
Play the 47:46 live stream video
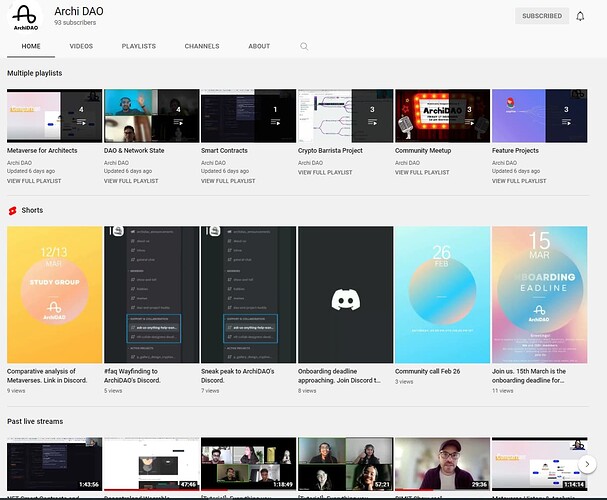[x=151, y=464]
